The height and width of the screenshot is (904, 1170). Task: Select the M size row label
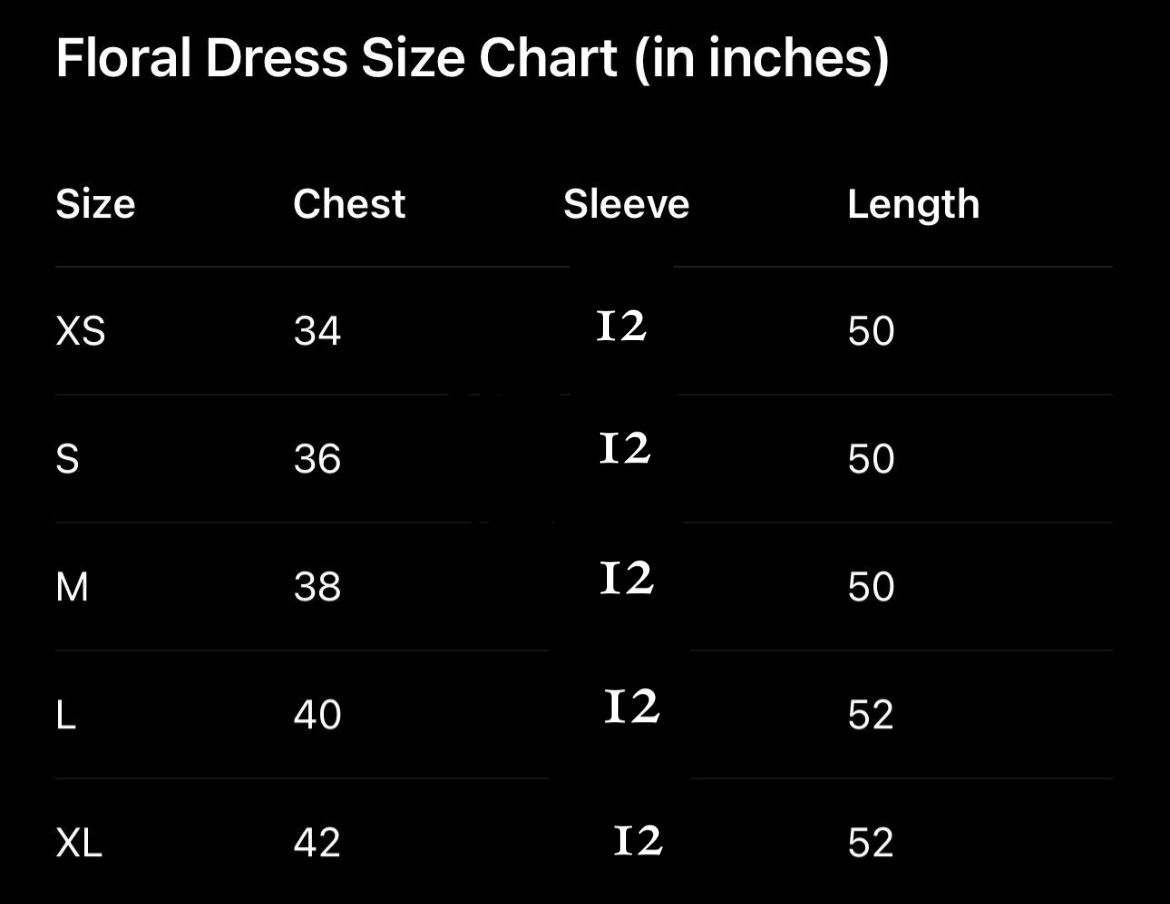[x=72, y=587]
